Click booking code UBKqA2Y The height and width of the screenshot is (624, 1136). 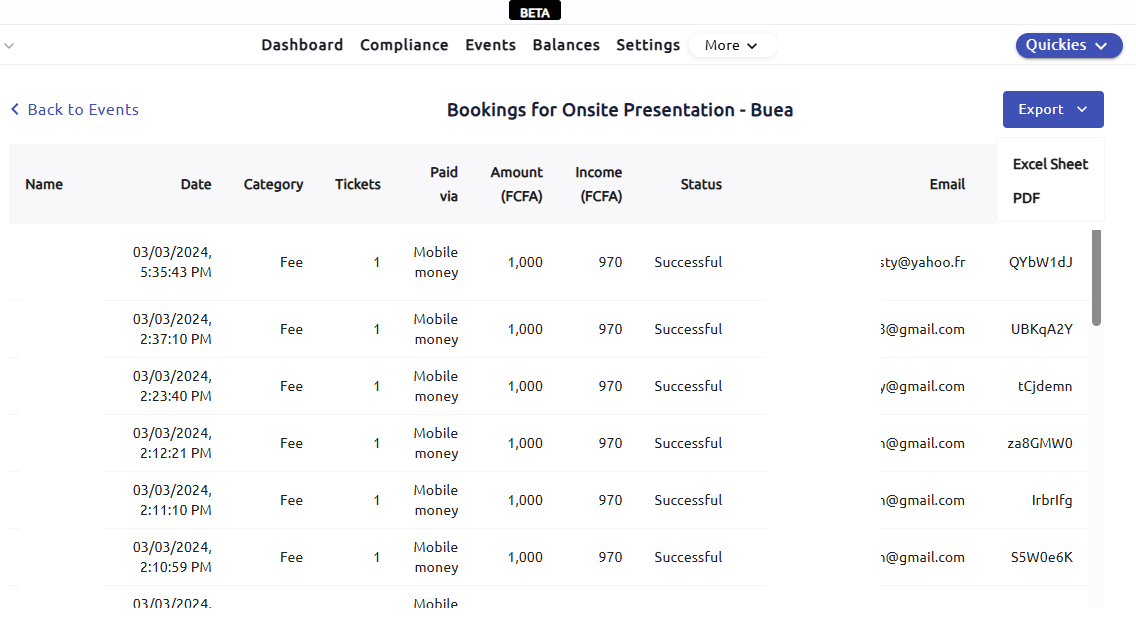[1042, 329]
